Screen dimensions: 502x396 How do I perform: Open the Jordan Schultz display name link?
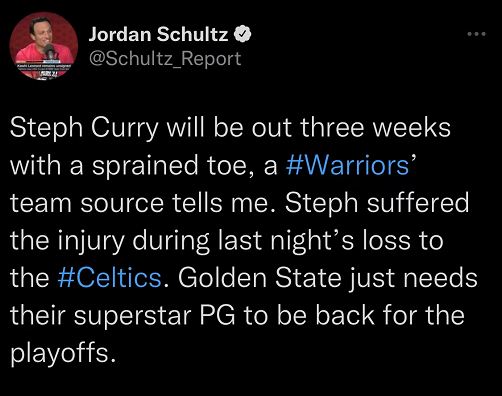(158, 34)
